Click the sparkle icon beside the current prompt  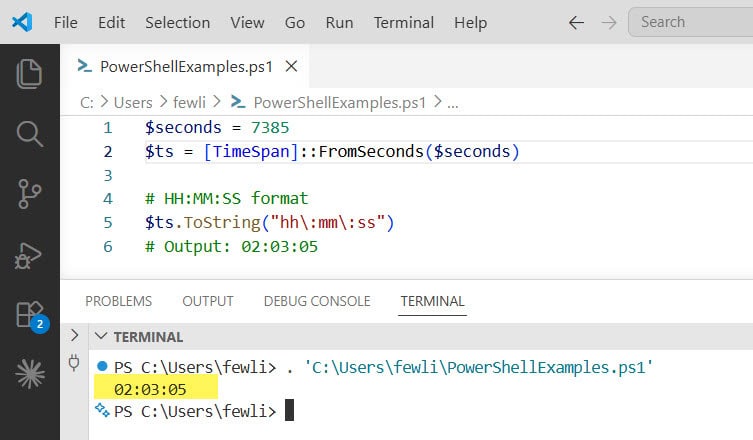click(x=102, y=410)
